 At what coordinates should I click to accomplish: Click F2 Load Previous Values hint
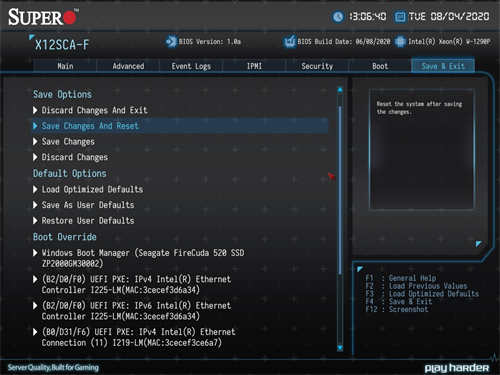pyautogui.click(x=416, y=286)
